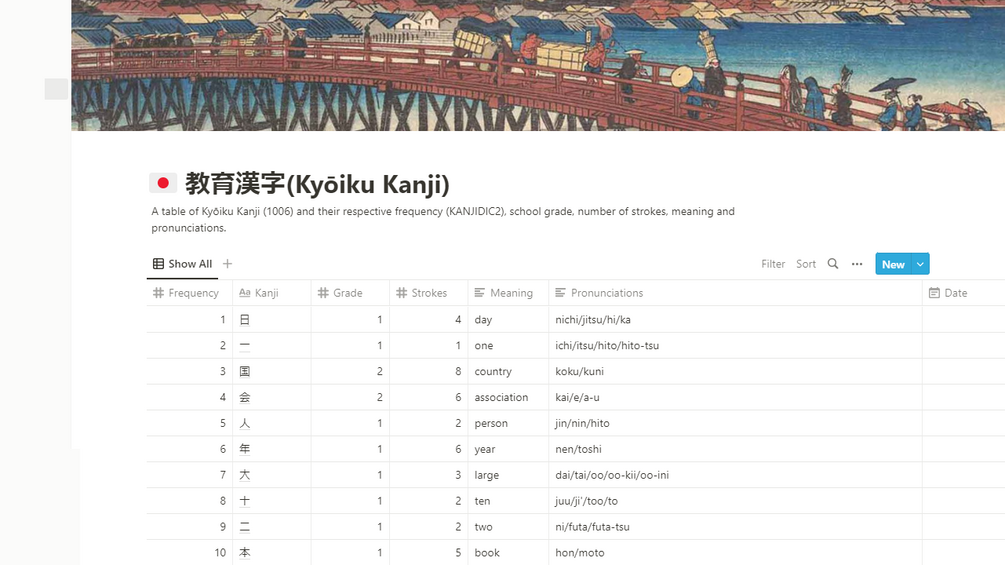1005x565 pixels.
Task: Create a new entry with New button
Action: click(893, 264)
